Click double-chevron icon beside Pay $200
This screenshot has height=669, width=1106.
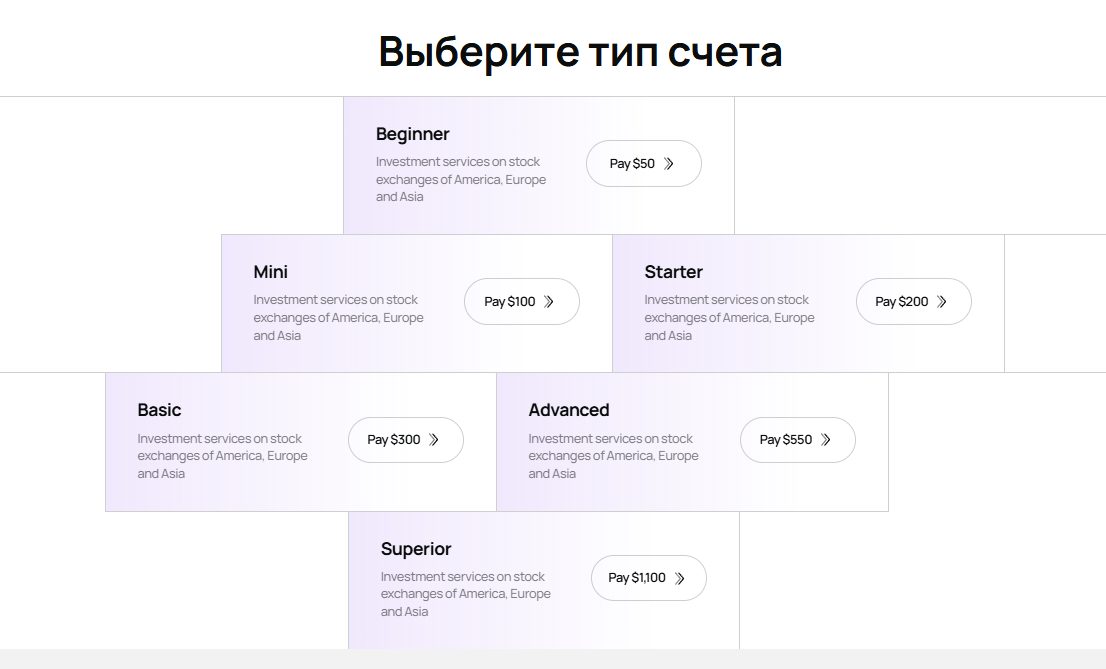pos(941,302)
